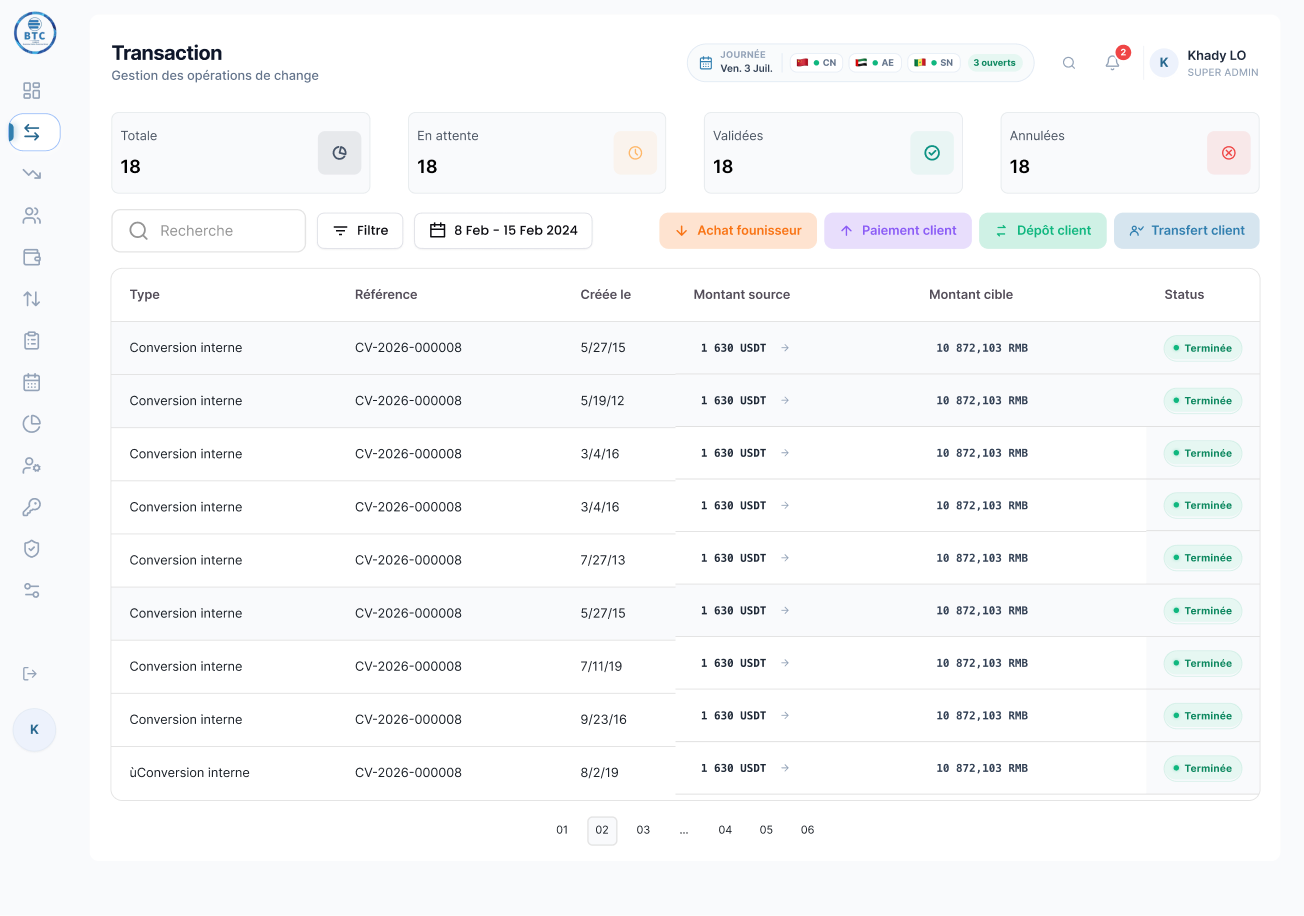Open the up-down arrows sidebar icon
Image resolution: width=1304 pixels, height=916 pixels.
[32, 299]
